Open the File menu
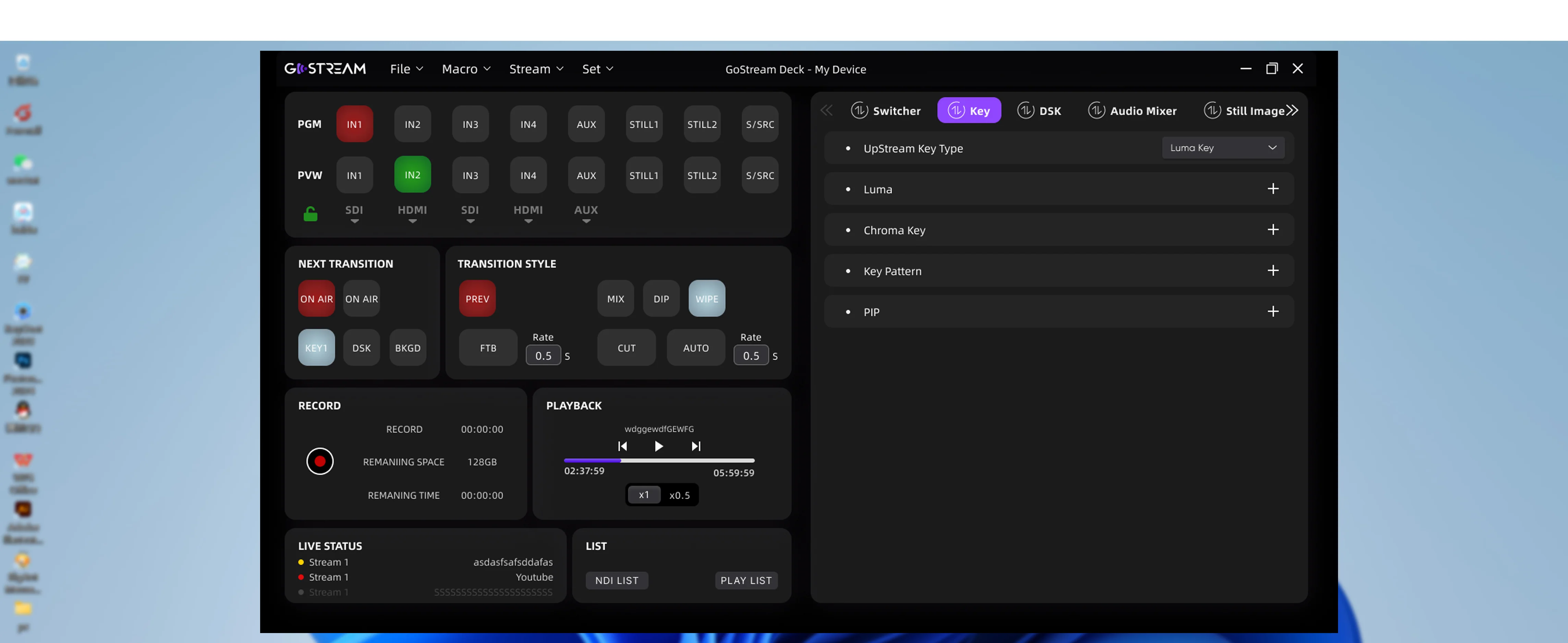 pos(406,69)
